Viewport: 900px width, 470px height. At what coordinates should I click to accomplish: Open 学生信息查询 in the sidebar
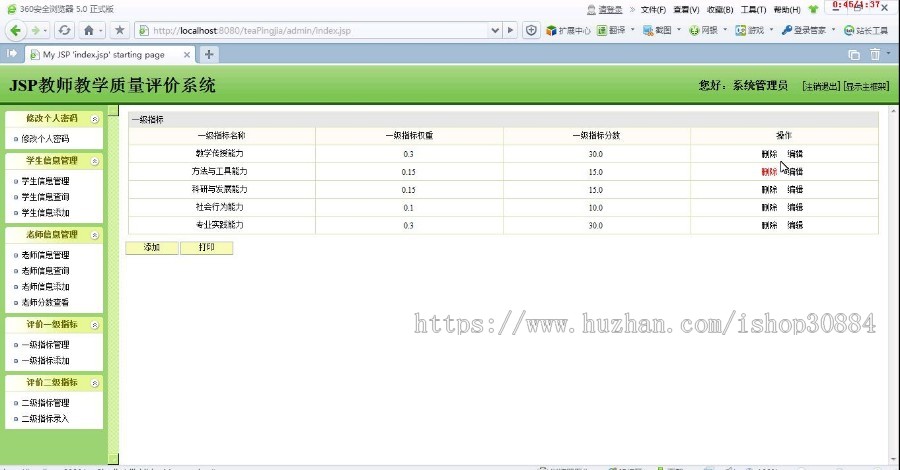tap(45, 197)
